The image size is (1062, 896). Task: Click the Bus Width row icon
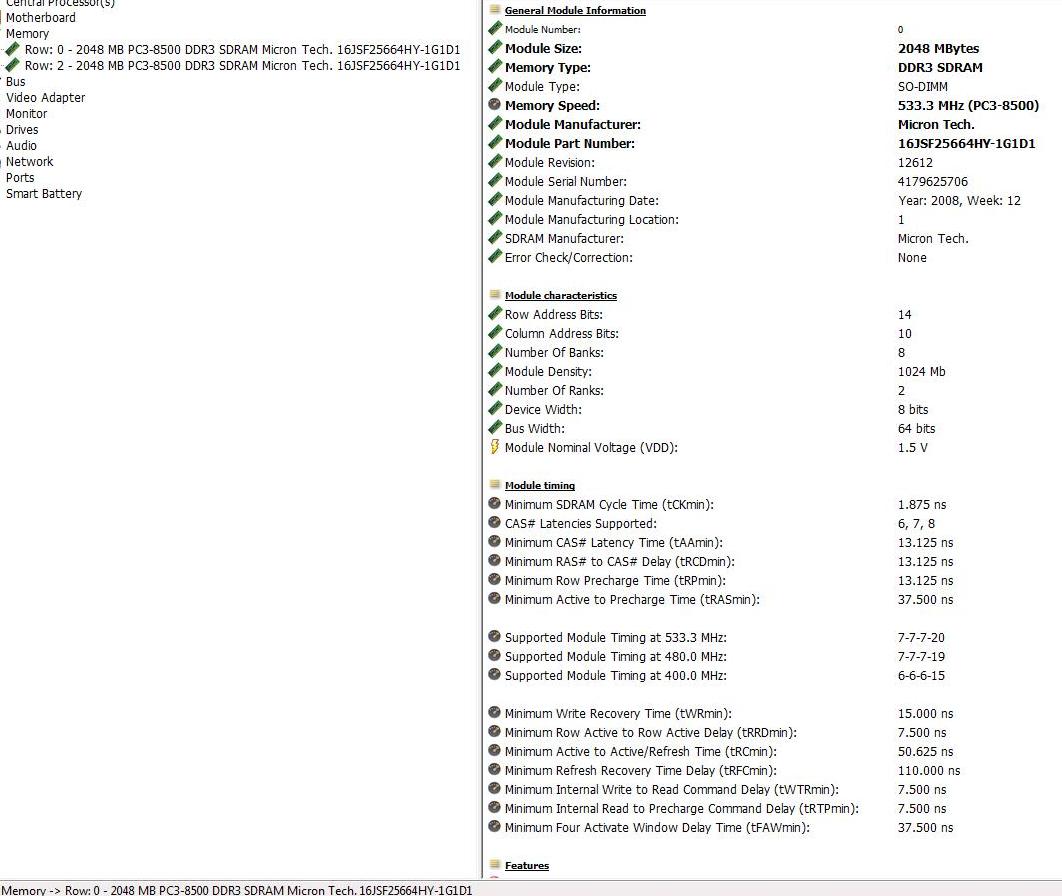coord(495,427)
